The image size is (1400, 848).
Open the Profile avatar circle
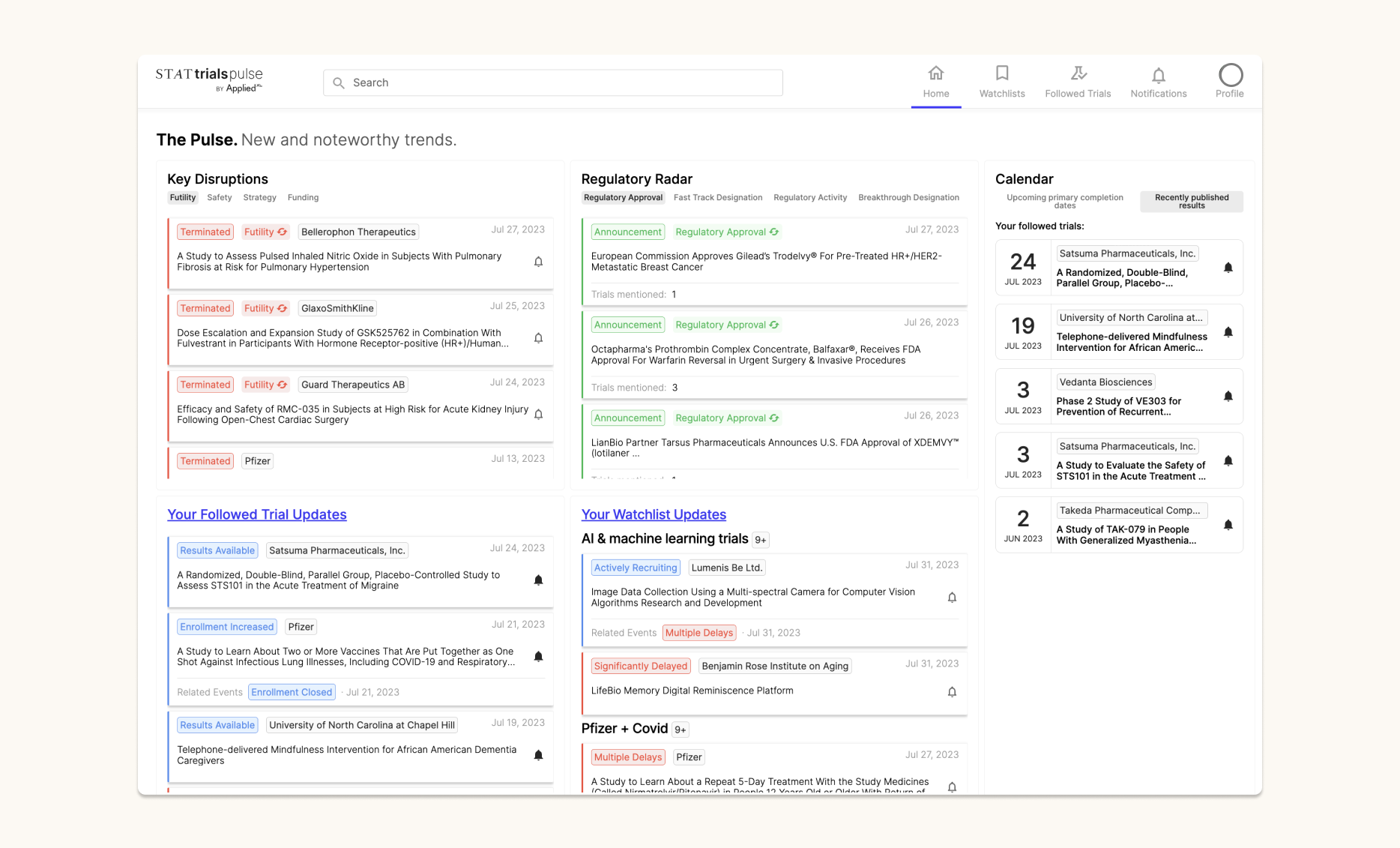pos(1230,75)
